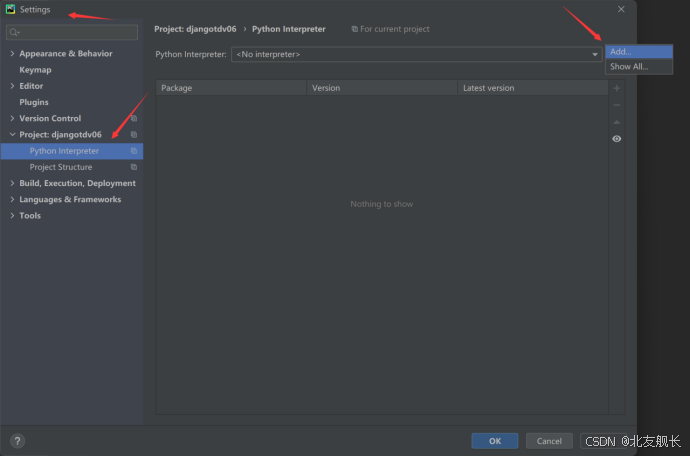Expand the Tools section

tap(12, 216)
